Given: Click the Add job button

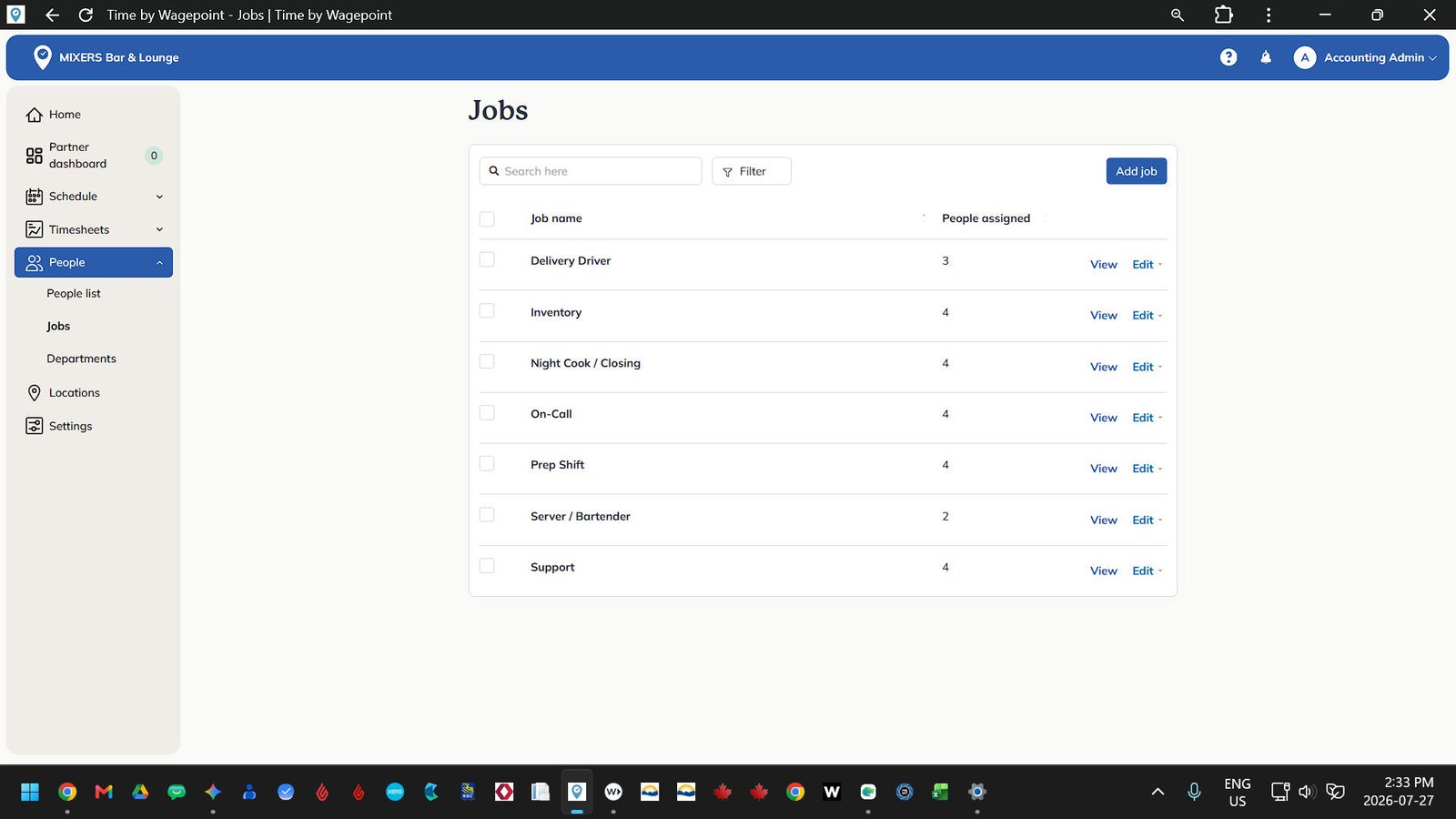Looking at the screenshot, I should [1136, 171].
